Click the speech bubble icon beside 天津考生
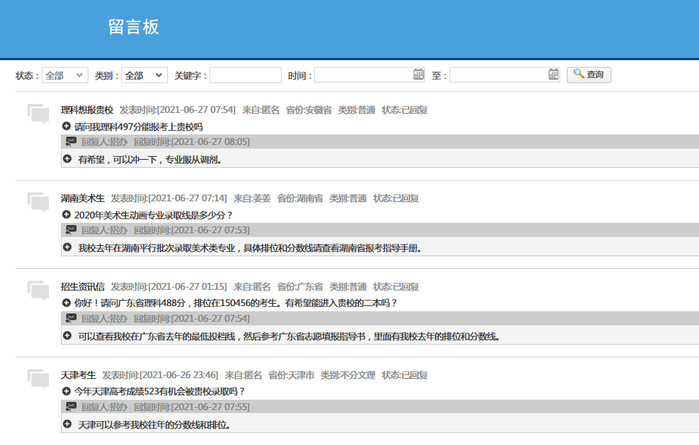This screenshot has height=445, width=699. [38, 378]
